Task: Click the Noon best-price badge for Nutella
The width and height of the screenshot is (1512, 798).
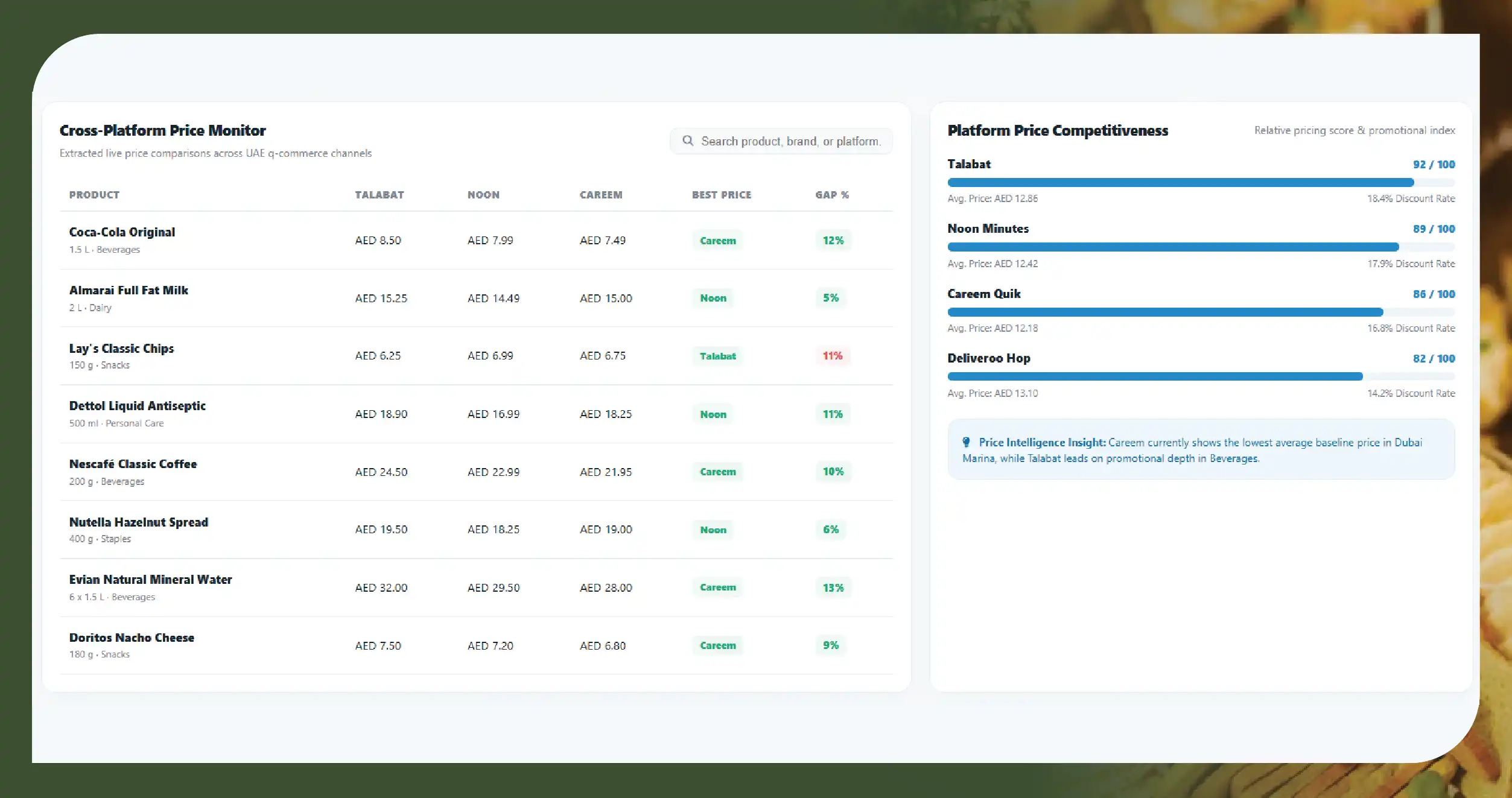Action: [x=713, y=530]
